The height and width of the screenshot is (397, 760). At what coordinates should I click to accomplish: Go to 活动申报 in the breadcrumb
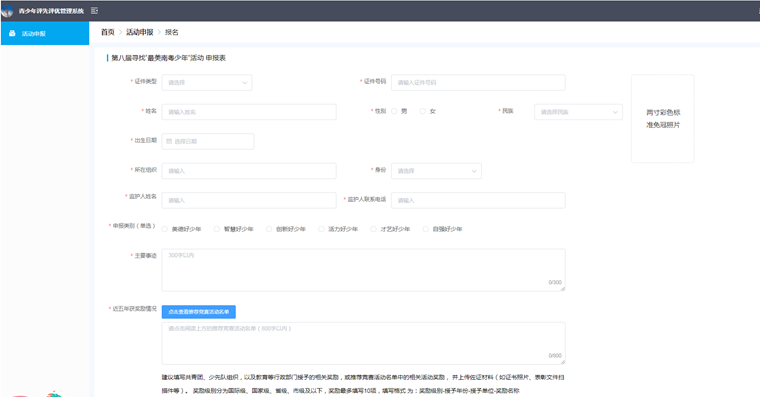tap(140, 32)
